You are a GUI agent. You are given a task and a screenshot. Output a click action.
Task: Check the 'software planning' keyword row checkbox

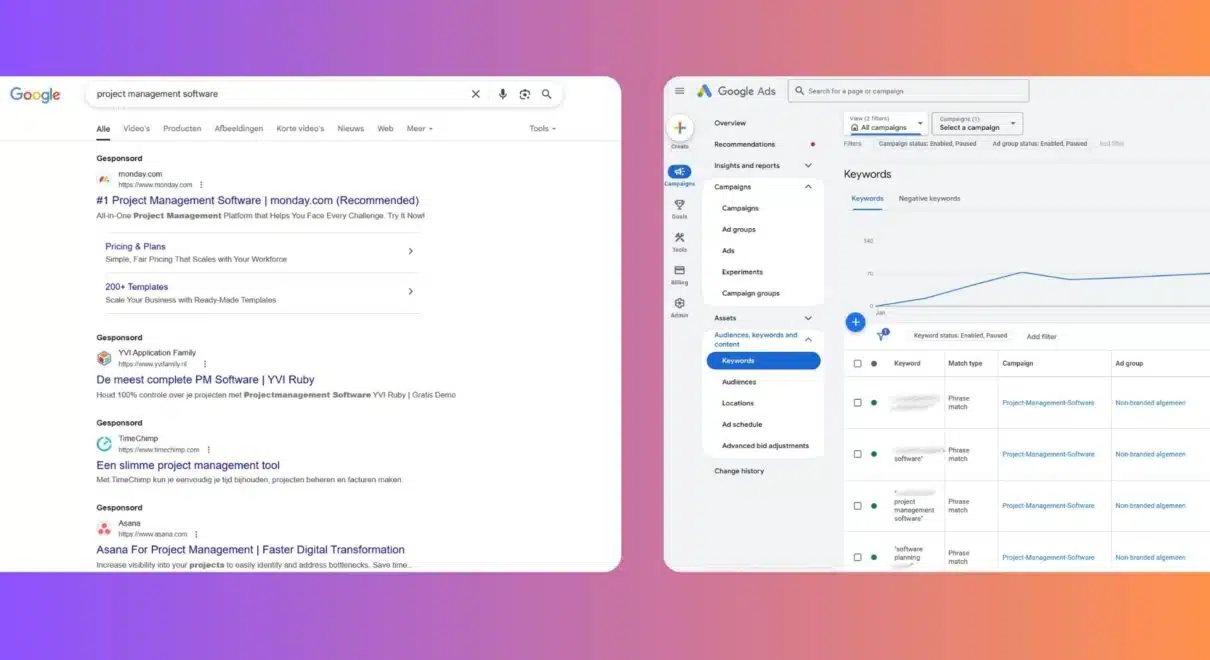tap(857, 557)
